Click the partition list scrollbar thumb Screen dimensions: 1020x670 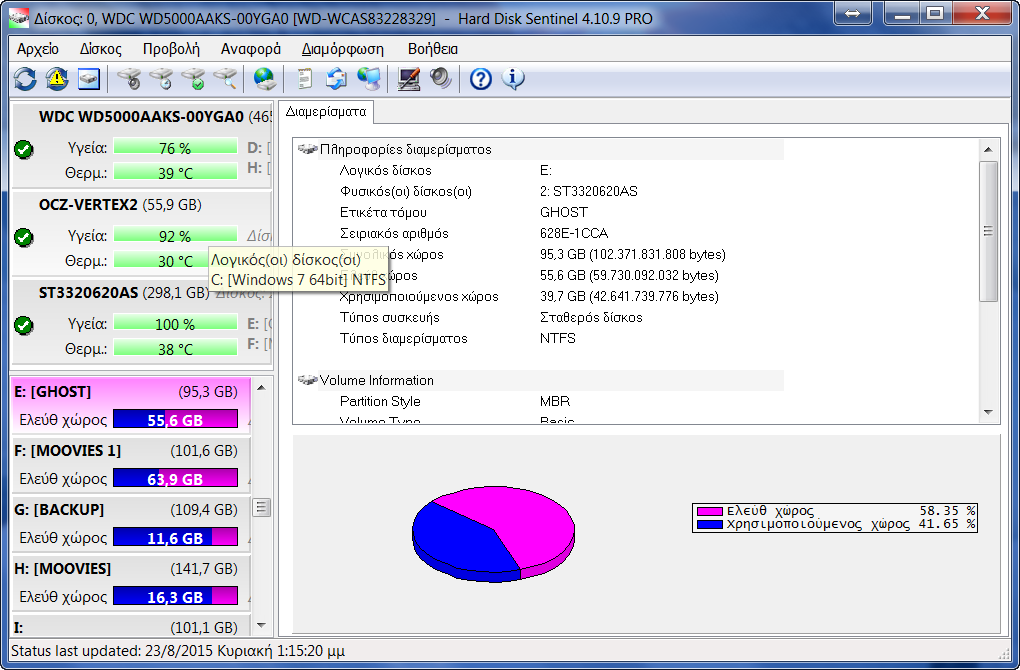262,507
